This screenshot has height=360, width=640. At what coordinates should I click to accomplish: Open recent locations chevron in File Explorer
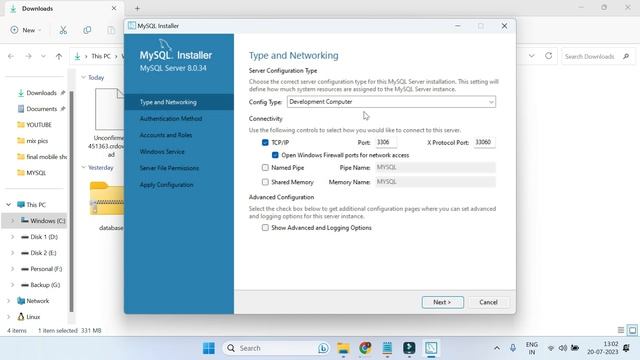pos(43,56)
